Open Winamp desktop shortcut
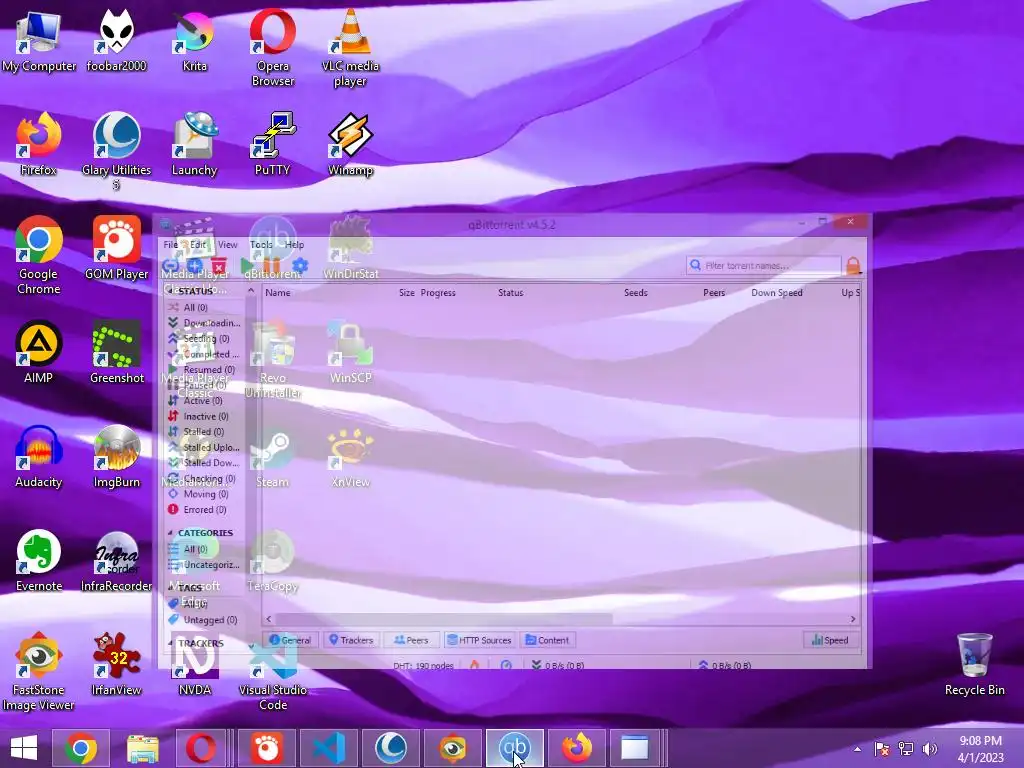Viewport: 1024px width, 768px height. point(351,144)
